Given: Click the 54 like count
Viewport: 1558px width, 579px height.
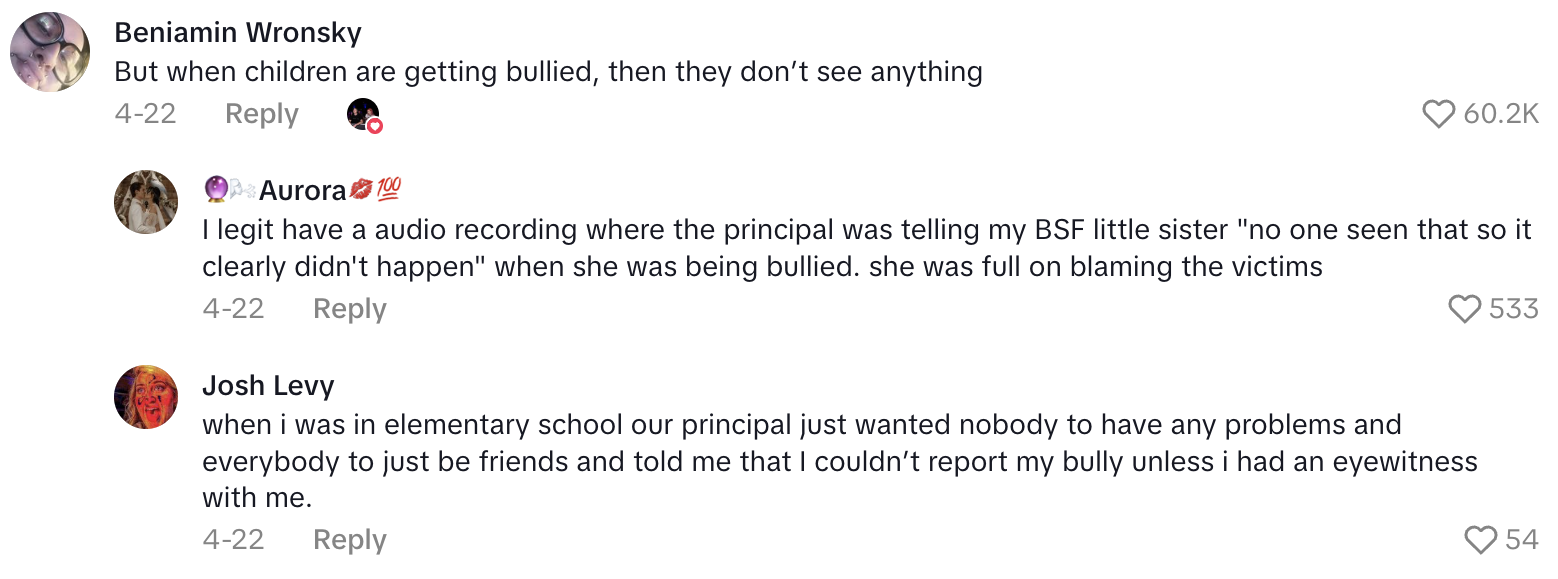Looking at the screenshot, I should point(1522,541).
